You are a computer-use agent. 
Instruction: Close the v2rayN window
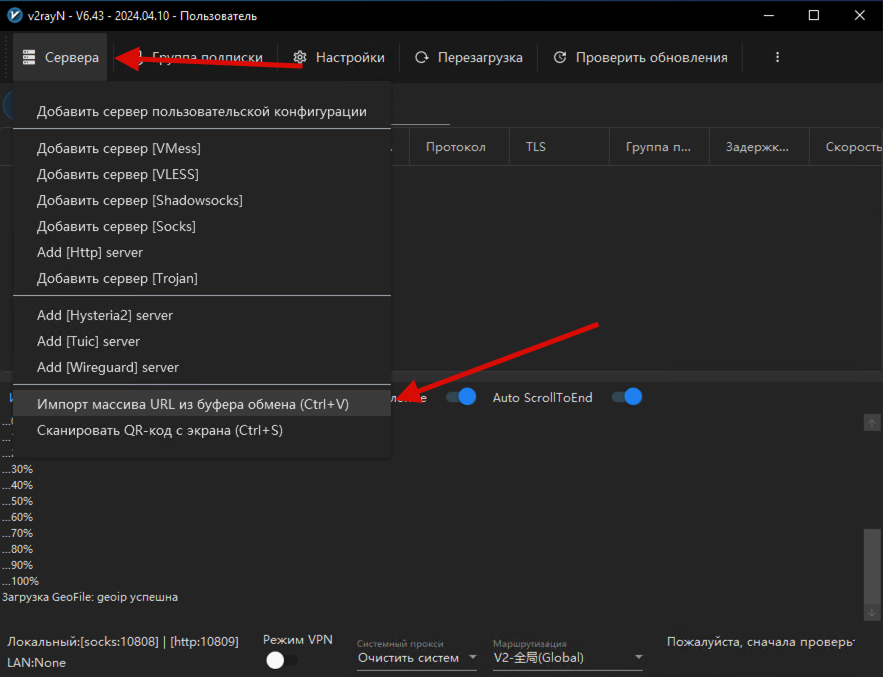[x=859, y=16]
